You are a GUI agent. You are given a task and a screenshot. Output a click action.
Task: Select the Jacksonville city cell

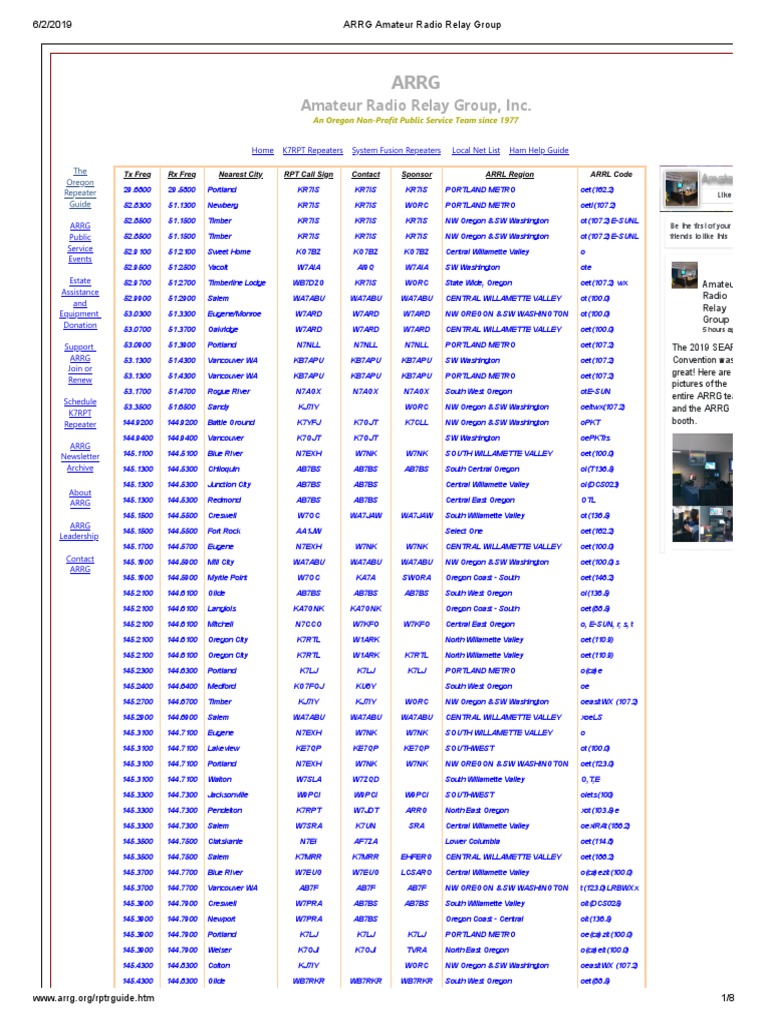[x=228, y=795]
